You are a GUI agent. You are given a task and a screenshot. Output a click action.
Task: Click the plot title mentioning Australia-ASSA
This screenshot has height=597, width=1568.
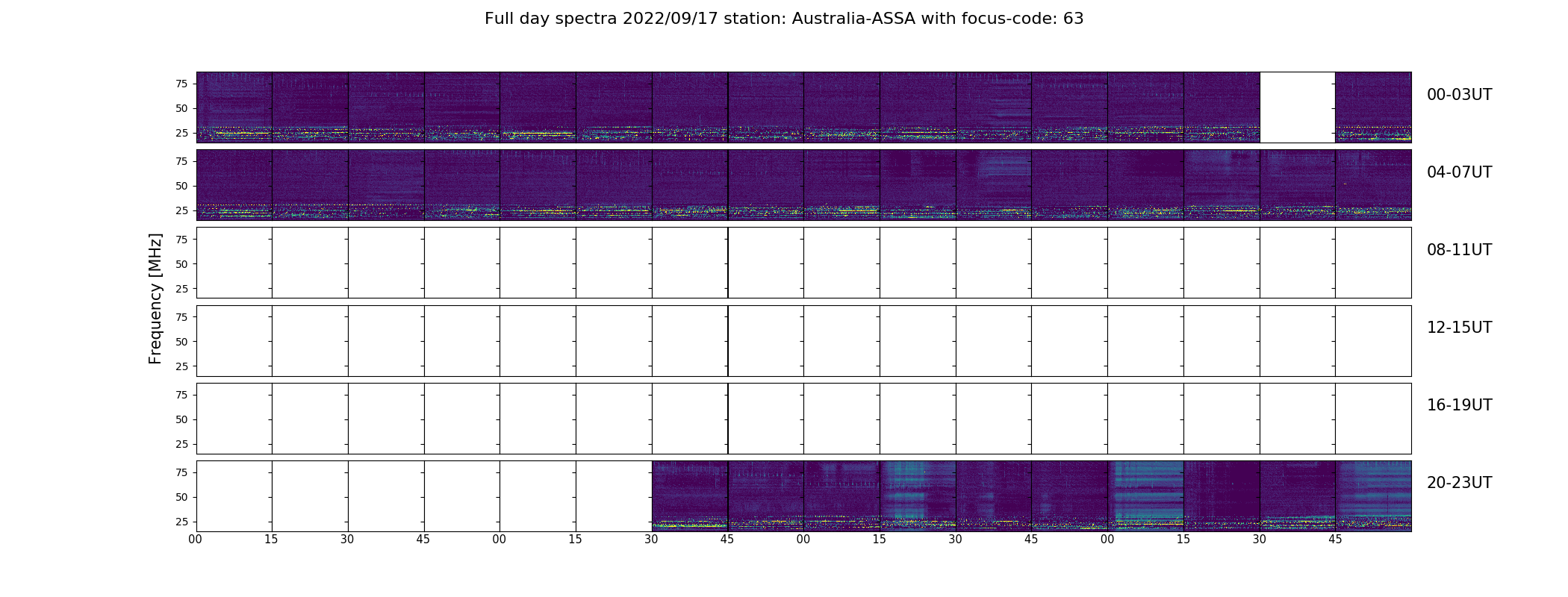pyautogui.click(x=784, y=19)
